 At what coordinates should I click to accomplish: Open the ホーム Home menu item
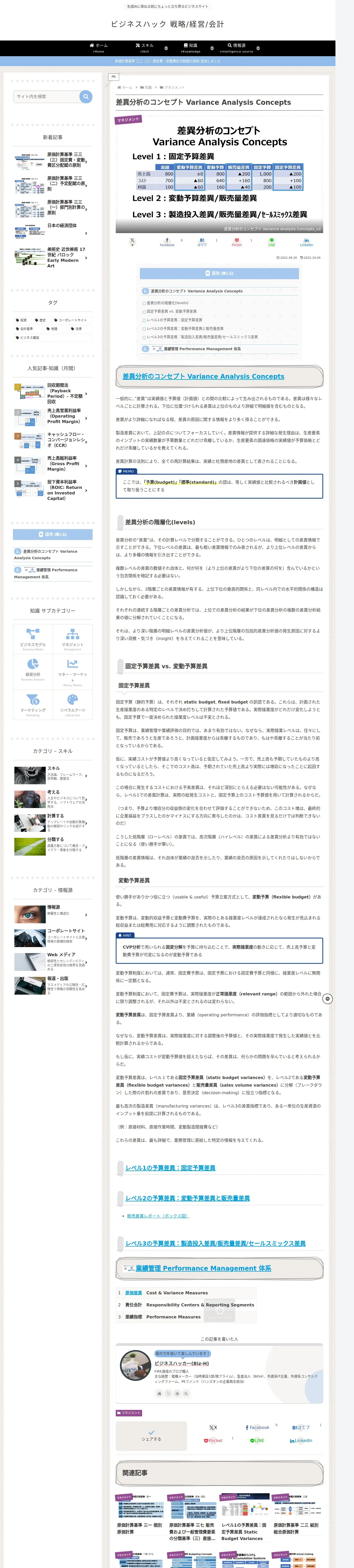pyautogui.click(x=98, y=48)
